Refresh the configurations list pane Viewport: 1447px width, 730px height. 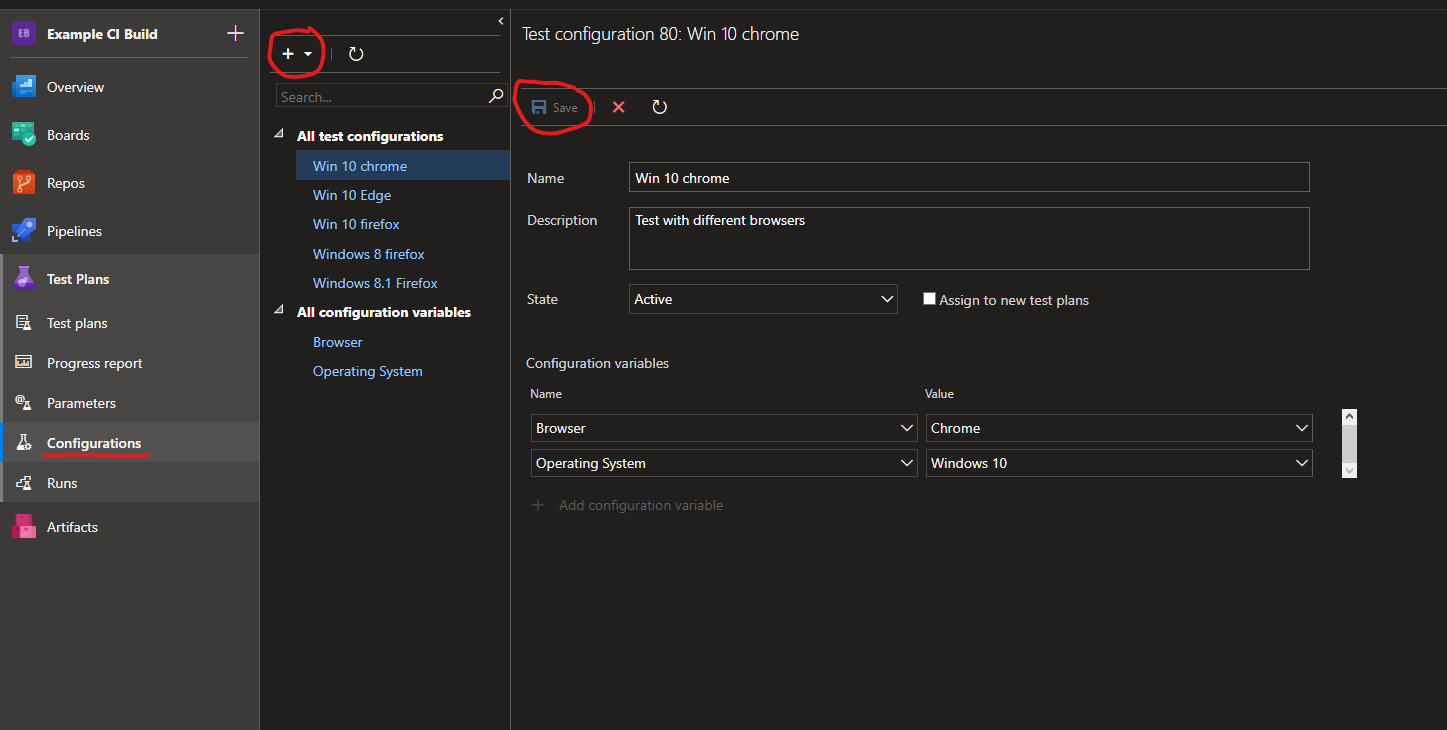click(x=355, y=54)
